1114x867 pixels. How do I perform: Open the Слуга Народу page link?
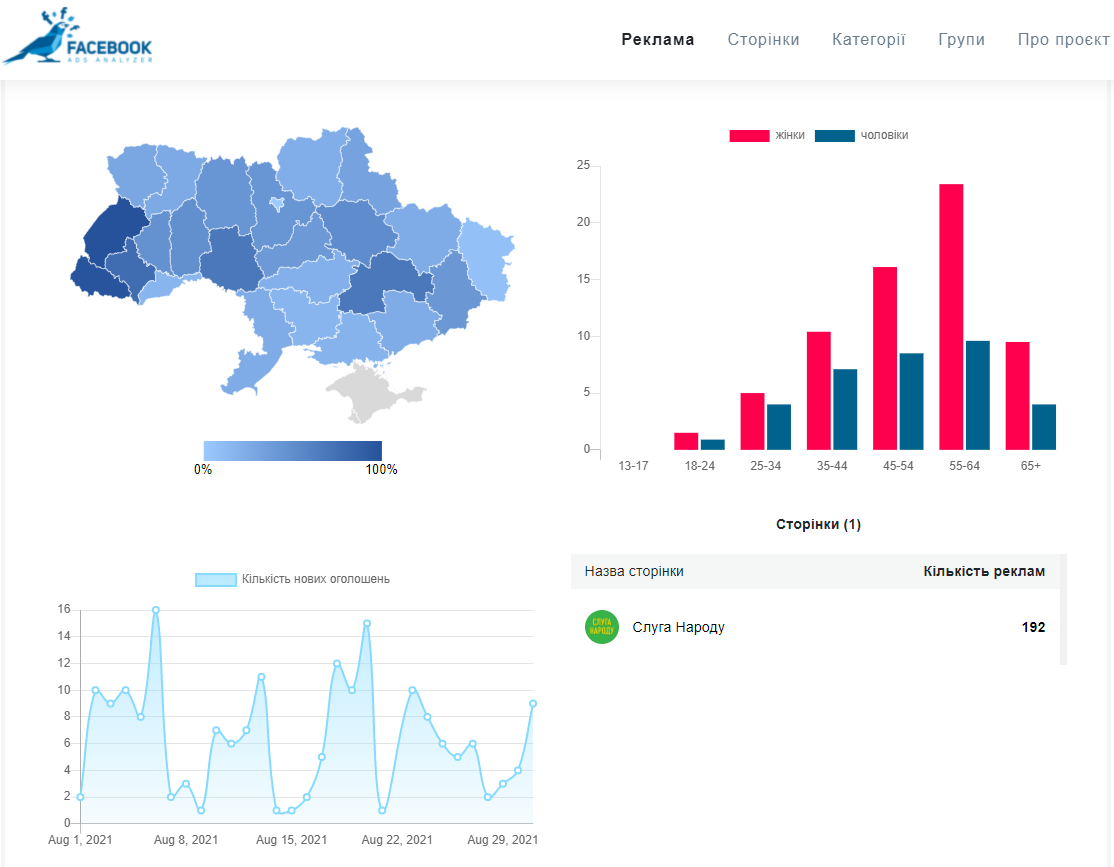click(678, 628)
